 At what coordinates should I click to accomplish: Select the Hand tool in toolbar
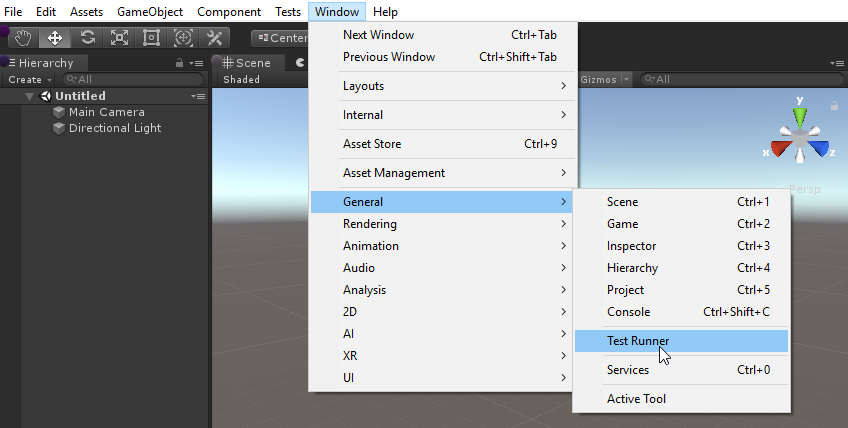pos(23,38)
